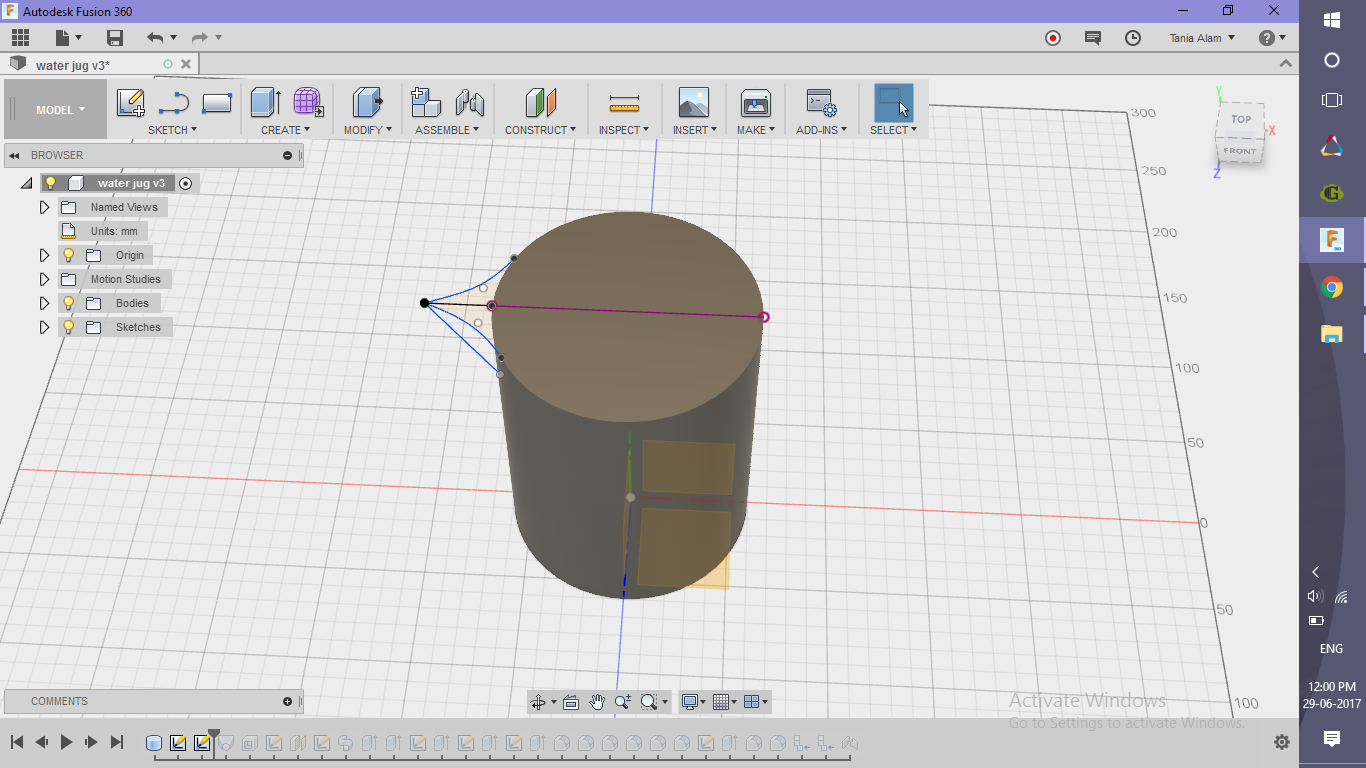This screenshot has width=1366, height=768.
Task: Launch the 3D Print make tool
Action: [755, 102]
